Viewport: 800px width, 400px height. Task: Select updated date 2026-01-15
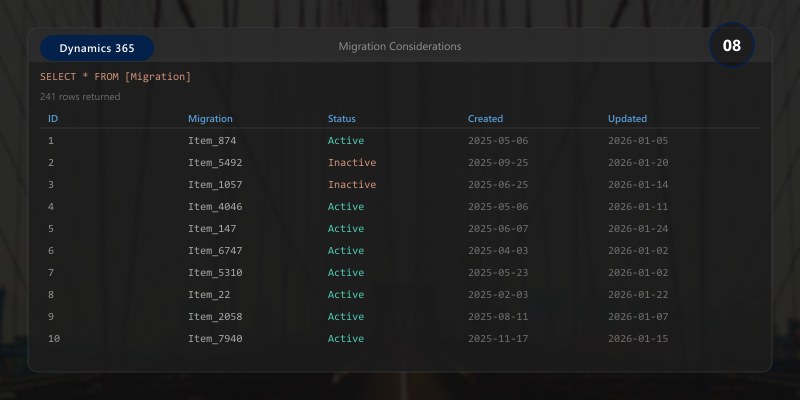pos(638,338)
